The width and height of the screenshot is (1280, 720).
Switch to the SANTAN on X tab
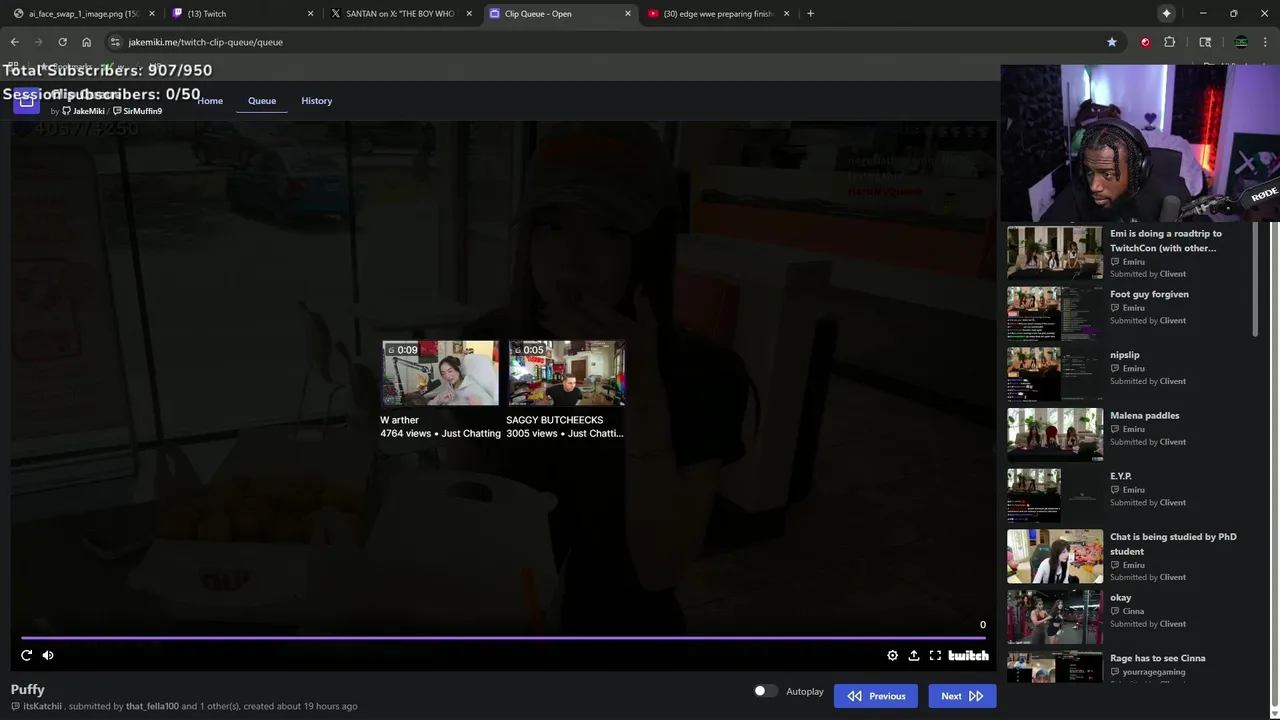[x=400, y=14]
